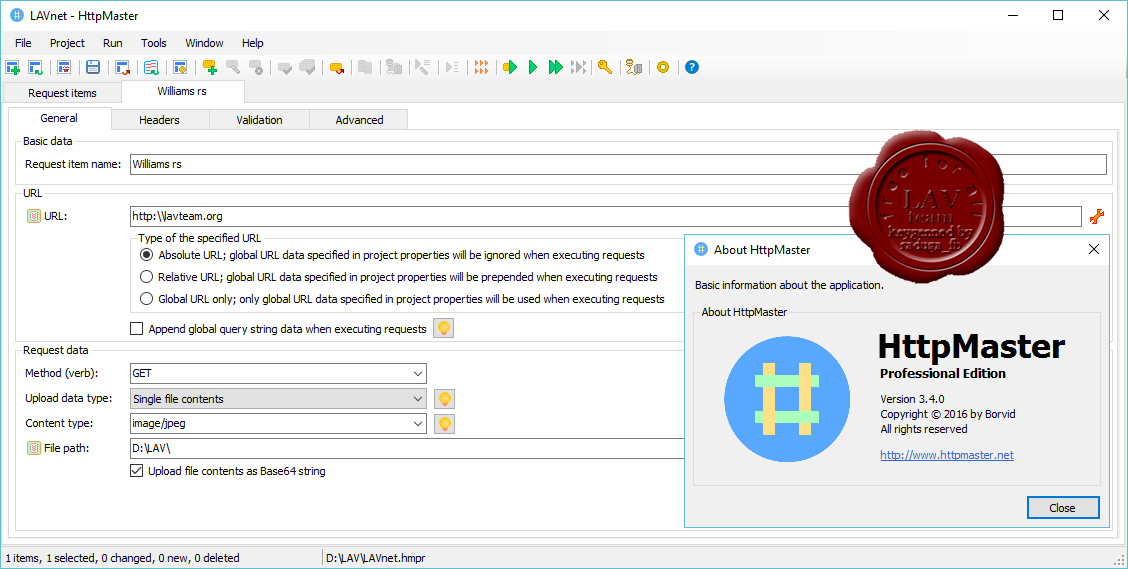Open the http://www.httpmaster.net link
Screen dimensions: 1128x569
tap(947, 455)
